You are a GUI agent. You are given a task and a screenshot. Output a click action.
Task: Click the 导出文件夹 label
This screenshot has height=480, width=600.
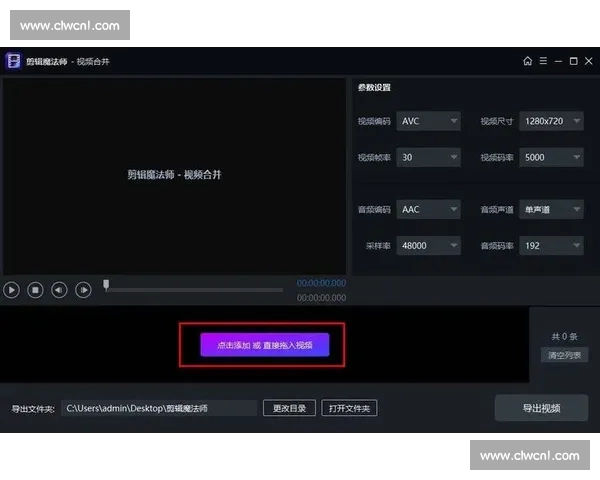tap(33, 409)
